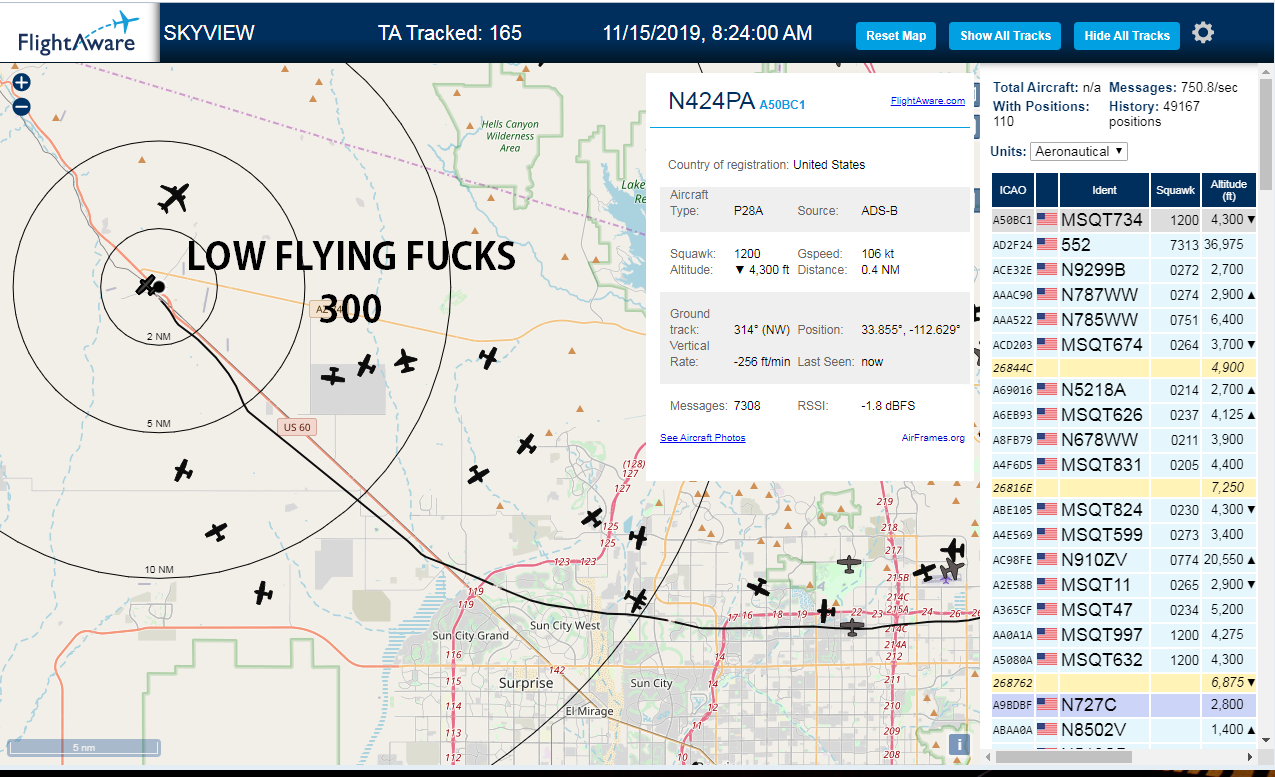
Task: Select the N9299B aircraft row
Action: point(1124,269)
